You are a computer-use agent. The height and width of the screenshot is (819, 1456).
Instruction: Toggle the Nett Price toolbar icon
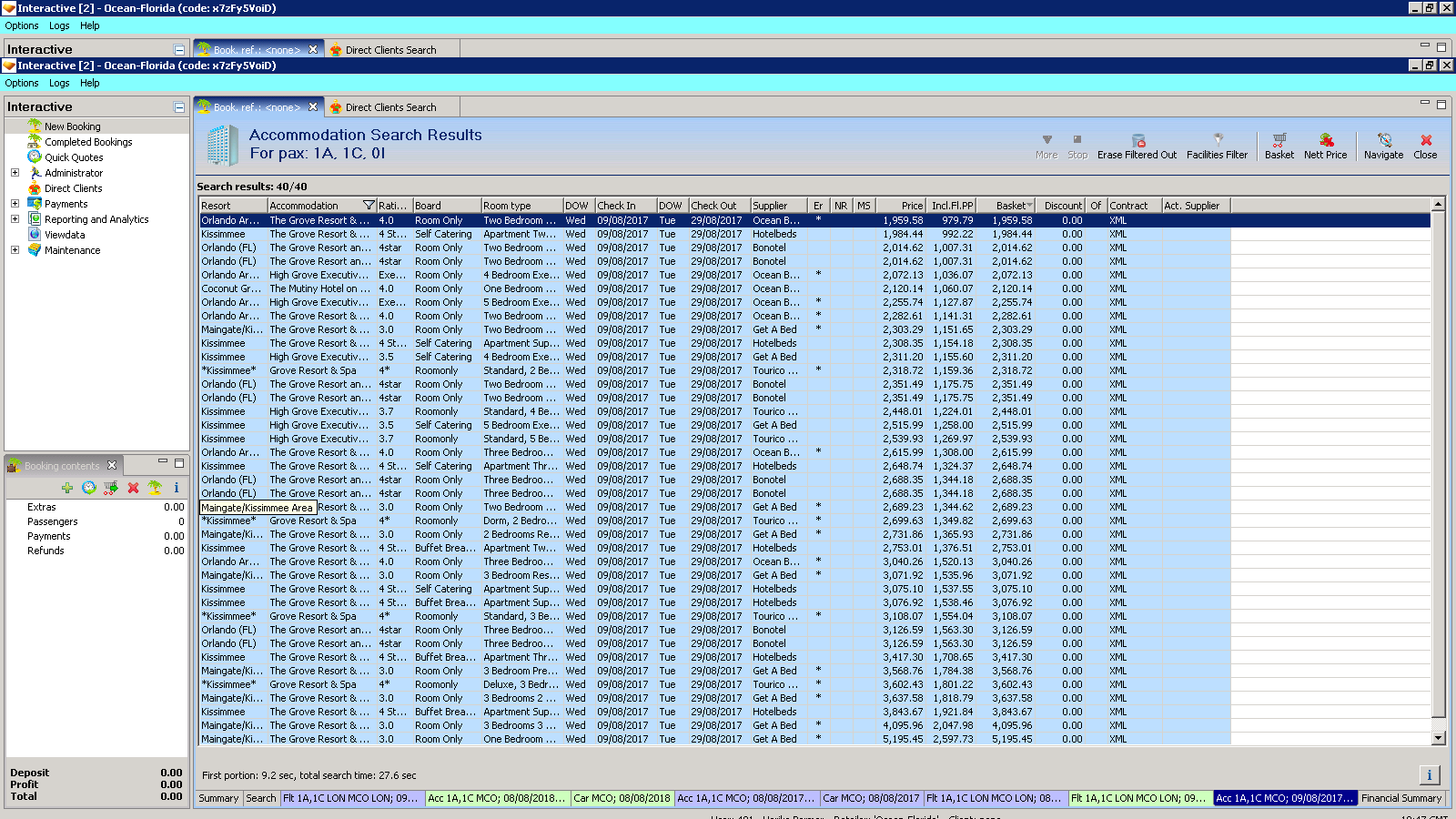[x=1326, y=140]
